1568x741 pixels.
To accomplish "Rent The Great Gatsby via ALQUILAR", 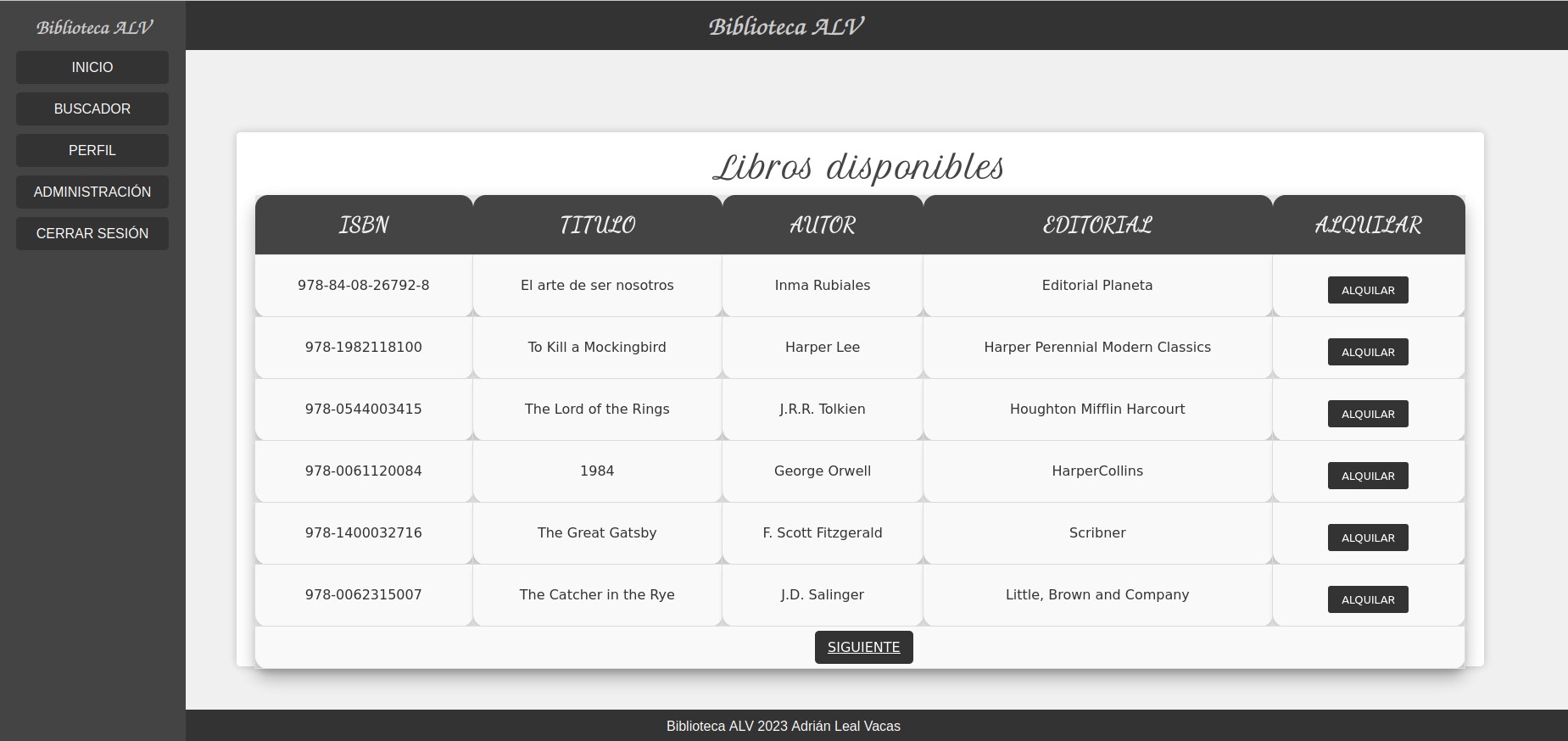I will 1368,538.
